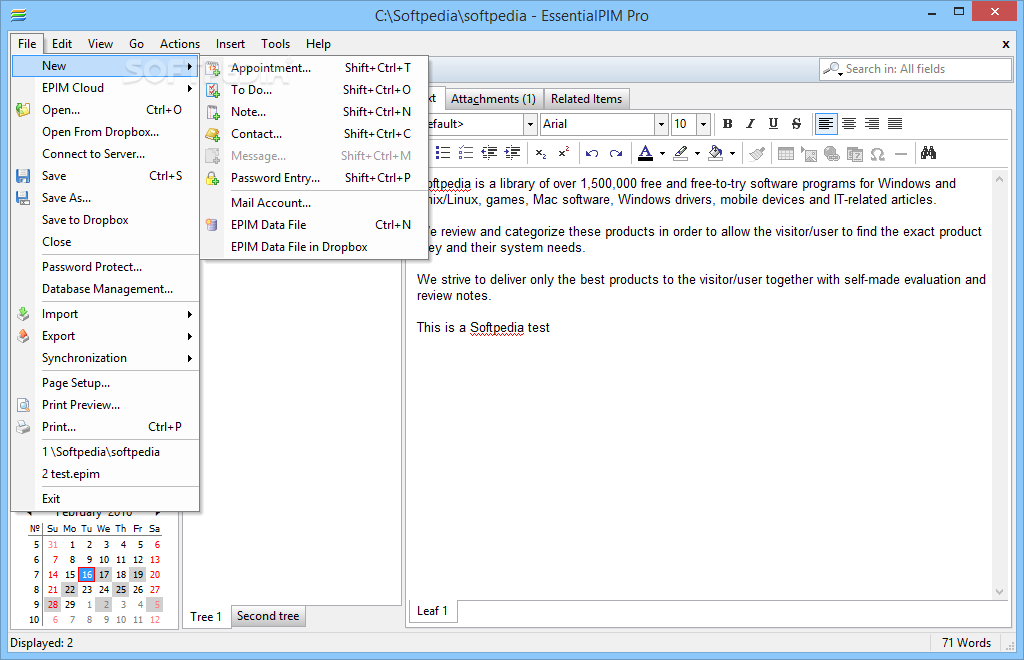Justify the text

(x=895, y=123)
